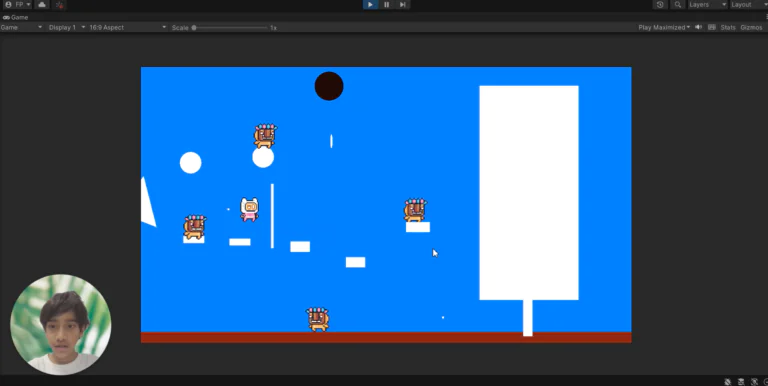
Task: Click the cut-off circular icon at the status bar end
Action: [x=766, y=382]
